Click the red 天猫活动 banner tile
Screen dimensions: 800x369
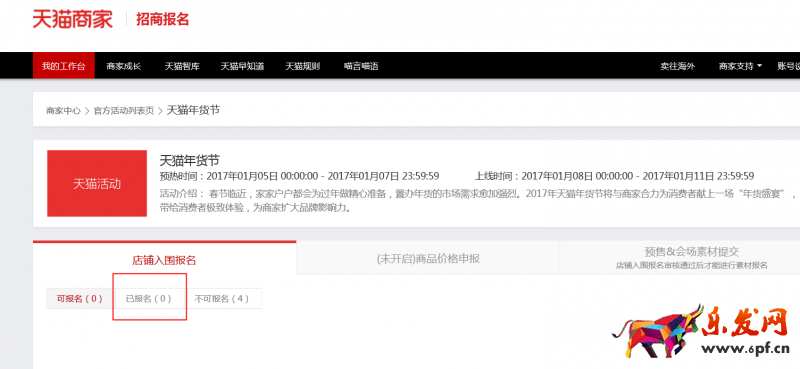[x=97, y=183]
